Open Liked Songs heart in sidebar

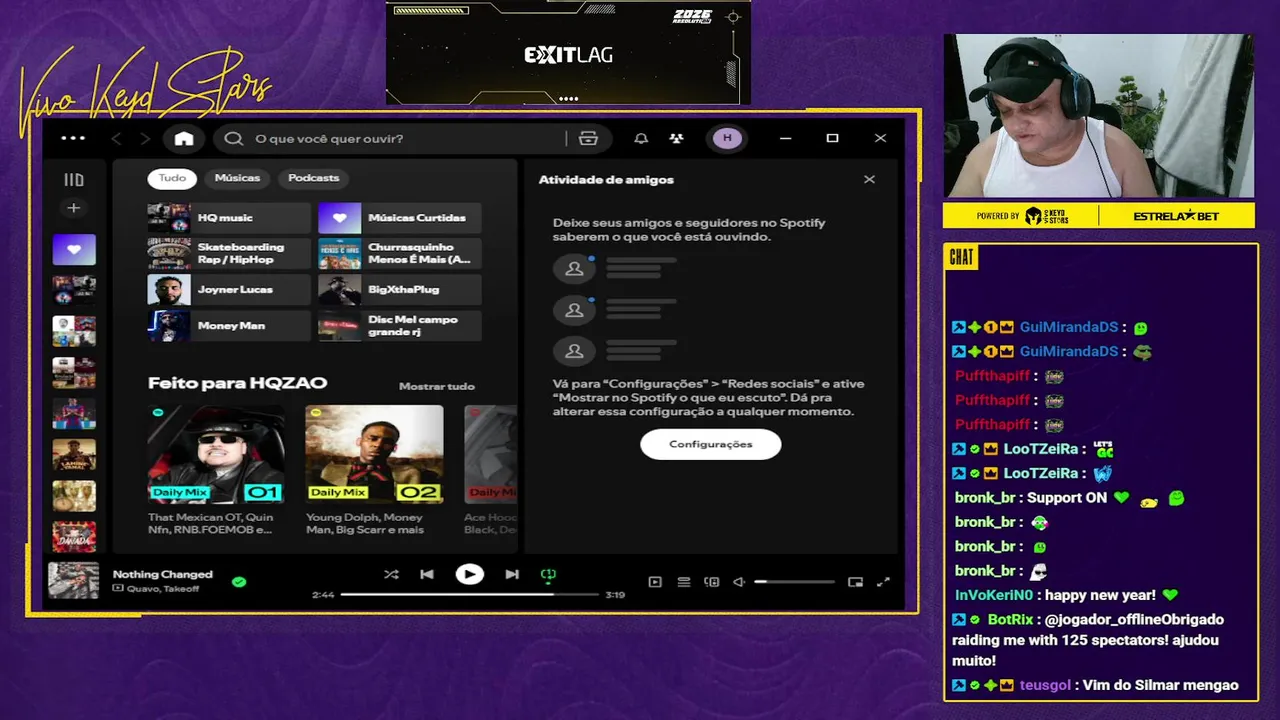tap(74, 249)
